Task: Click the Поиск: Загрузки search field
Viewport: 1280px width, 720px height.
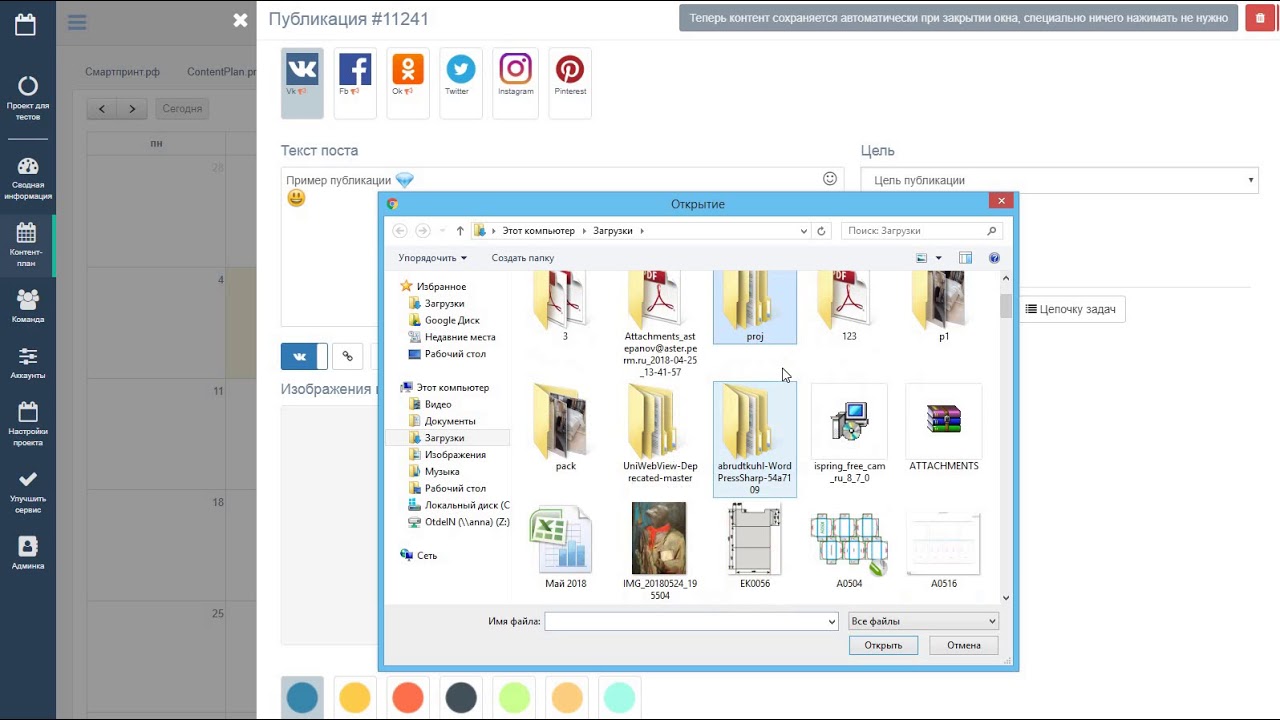Action: tap(921, 231)
